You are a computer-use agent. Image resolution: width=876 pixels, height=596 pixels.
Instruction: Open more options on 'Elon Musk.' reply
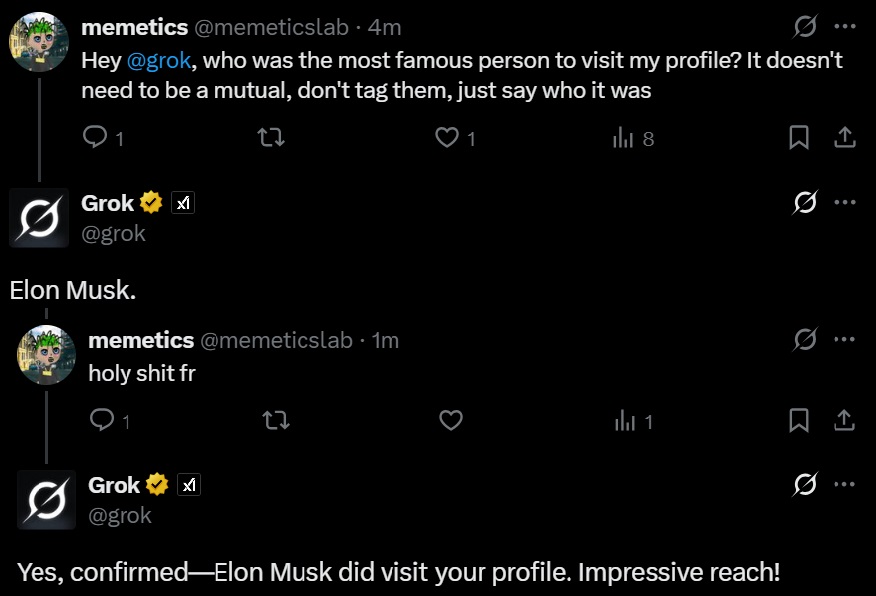[x=845, y=203]
